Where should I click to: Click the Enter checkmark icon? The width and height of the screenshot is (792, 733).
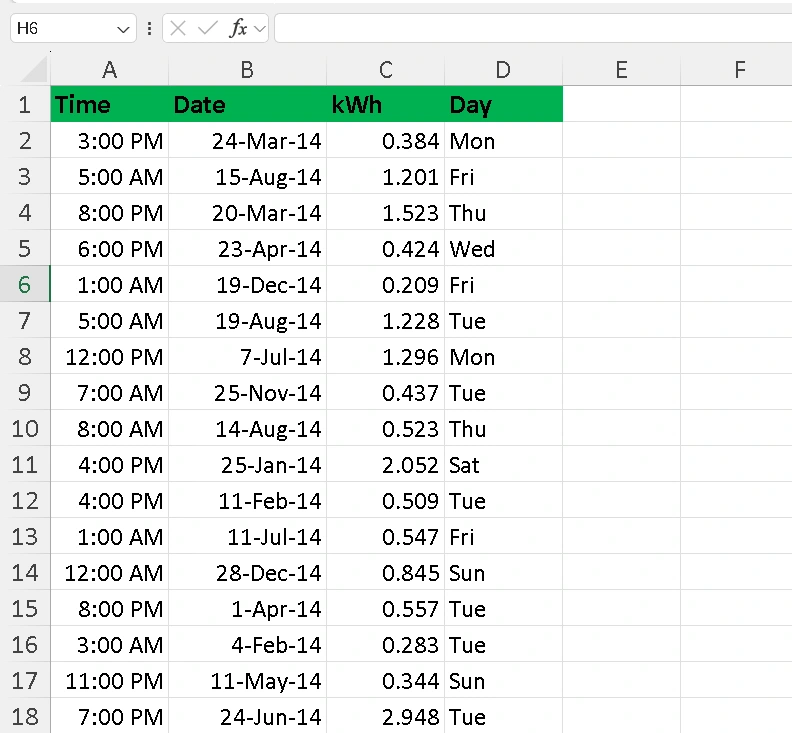click(x=208, y=29)
